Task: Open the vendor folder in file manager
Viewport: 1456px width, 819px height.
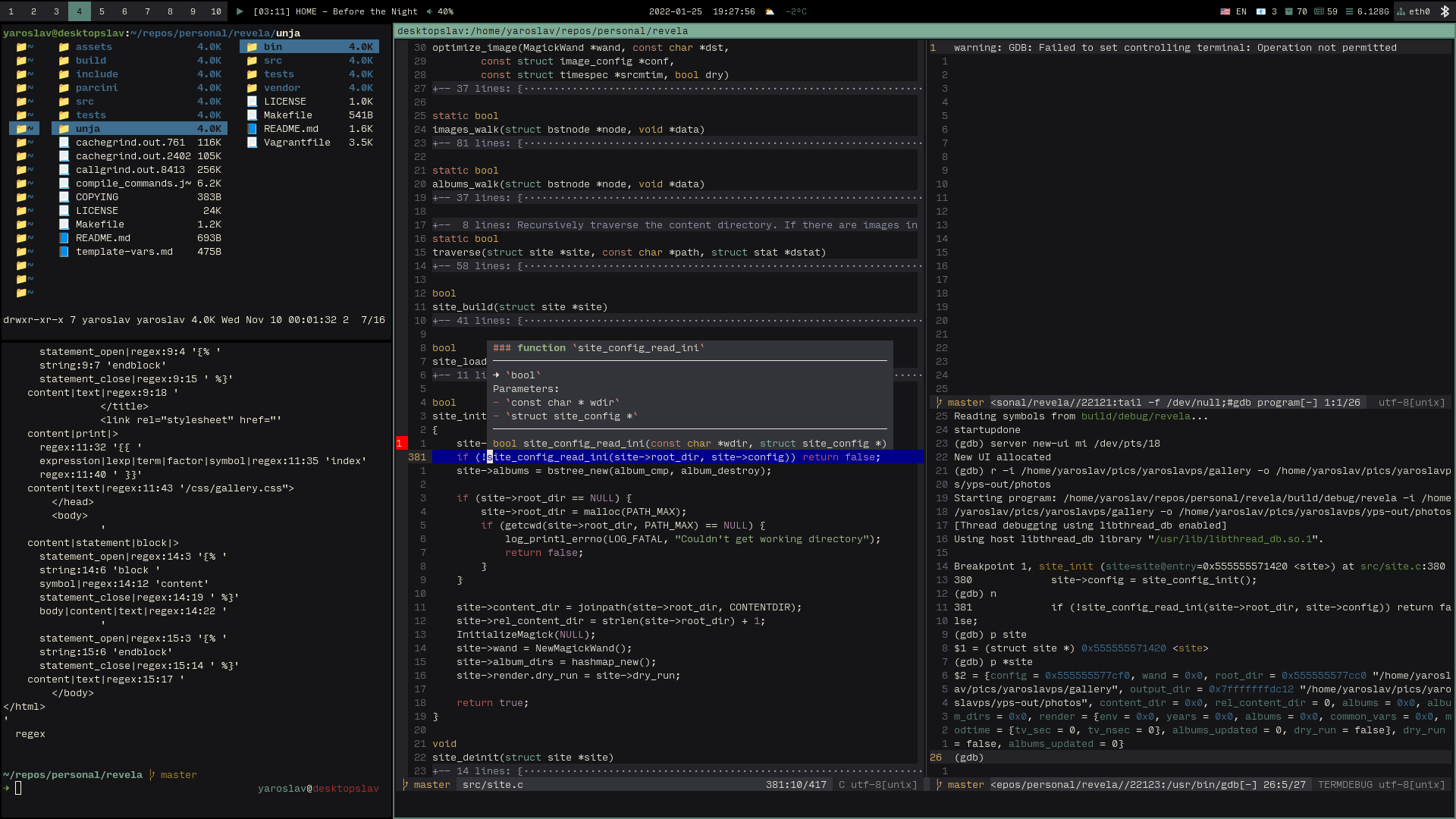Action: pyautogui.click(x=281, y=88)
